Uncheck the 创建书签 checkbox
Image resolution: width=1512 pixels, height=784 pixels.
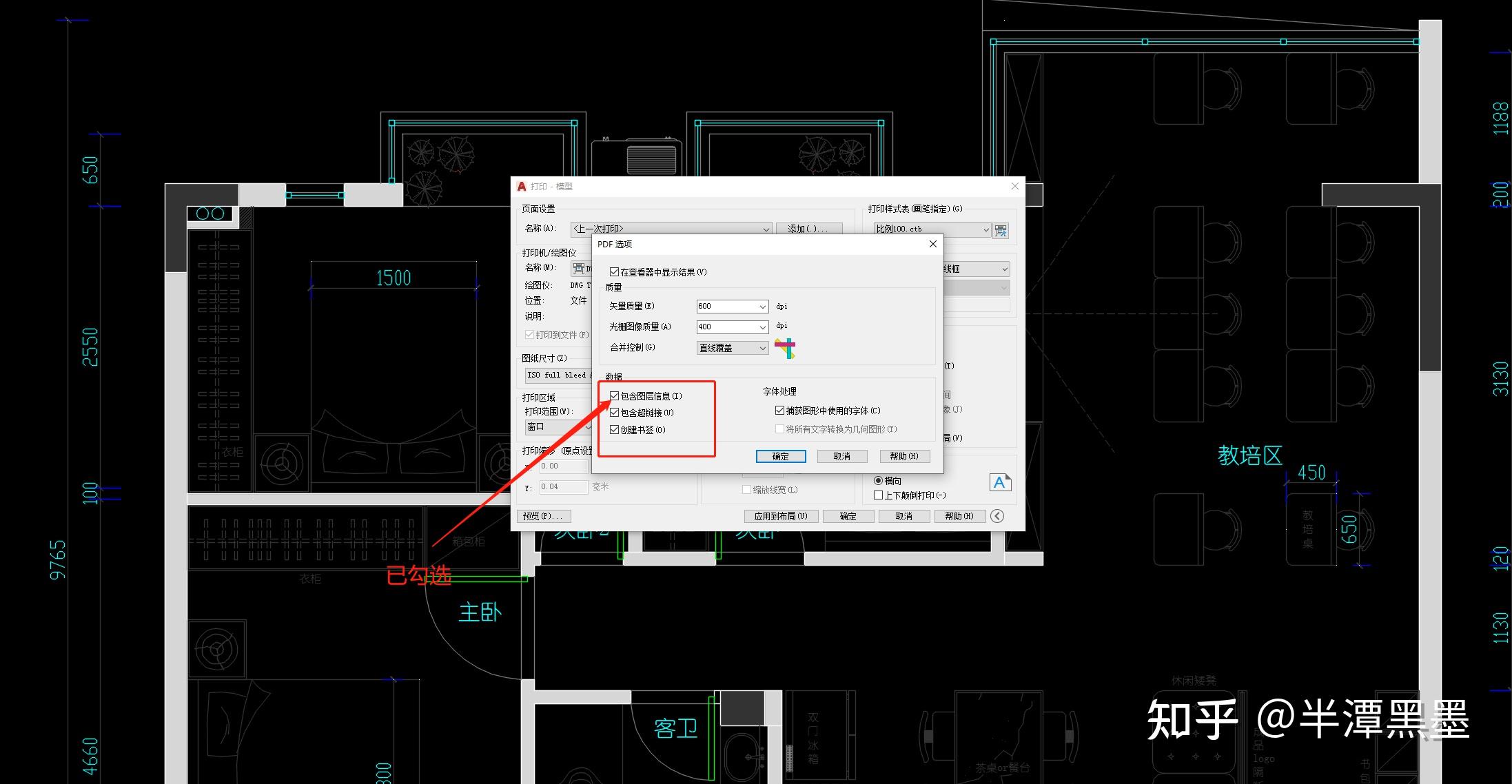click(614, 430)
